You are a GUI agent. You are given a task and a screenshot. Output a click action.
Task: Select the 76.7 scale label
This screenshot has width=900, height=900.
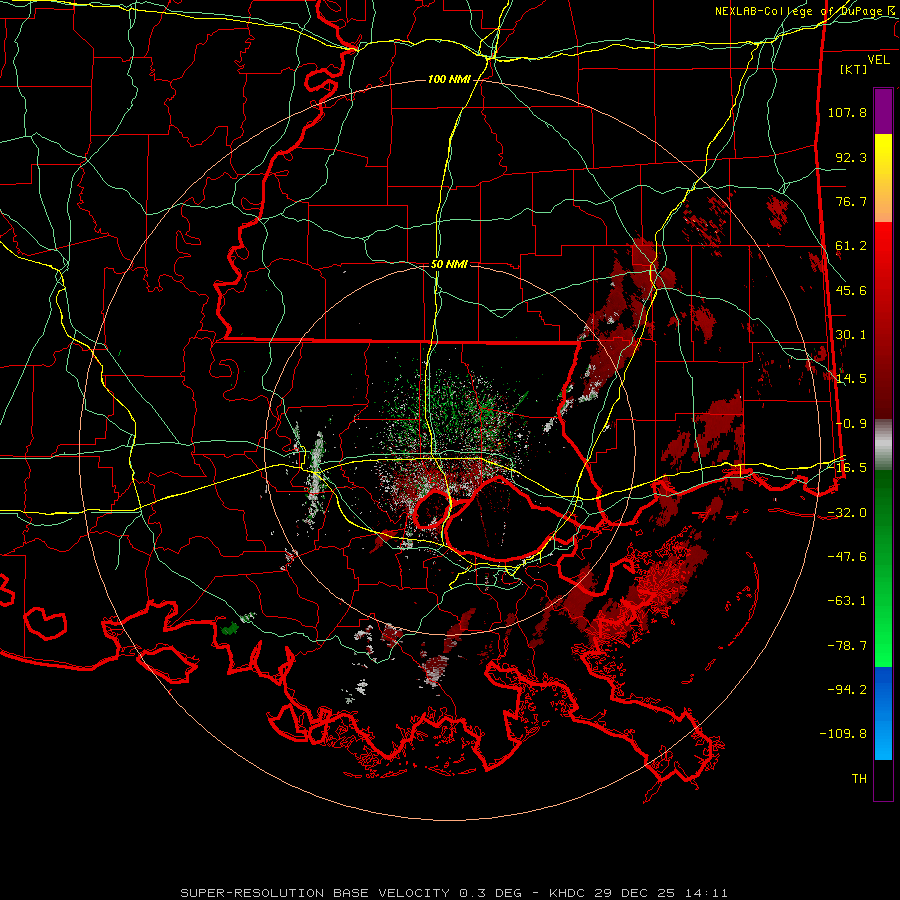tap(851, 201)
